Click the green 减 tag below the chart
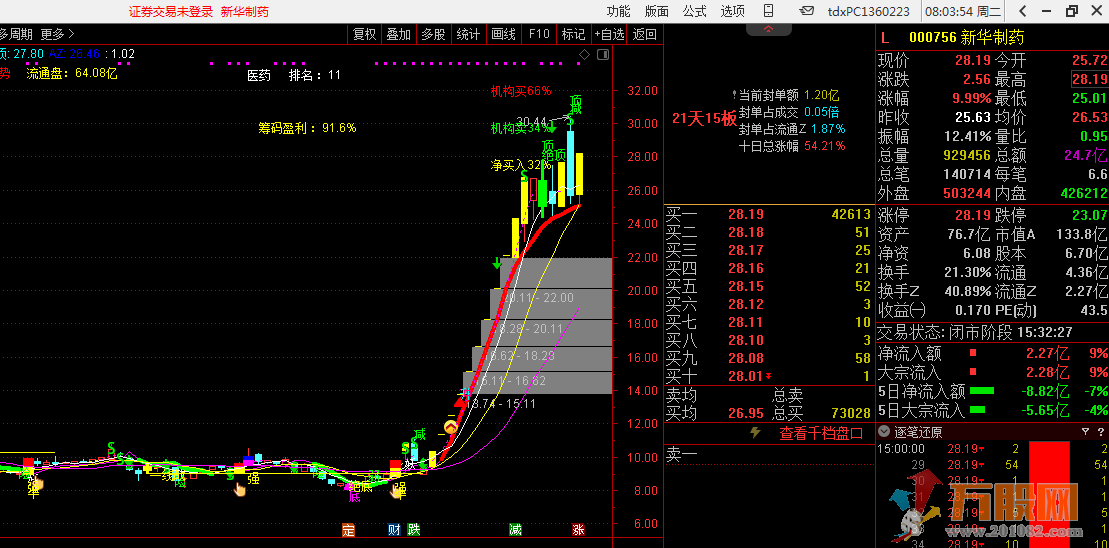1109x548 pixels. (x=516, y=530)
